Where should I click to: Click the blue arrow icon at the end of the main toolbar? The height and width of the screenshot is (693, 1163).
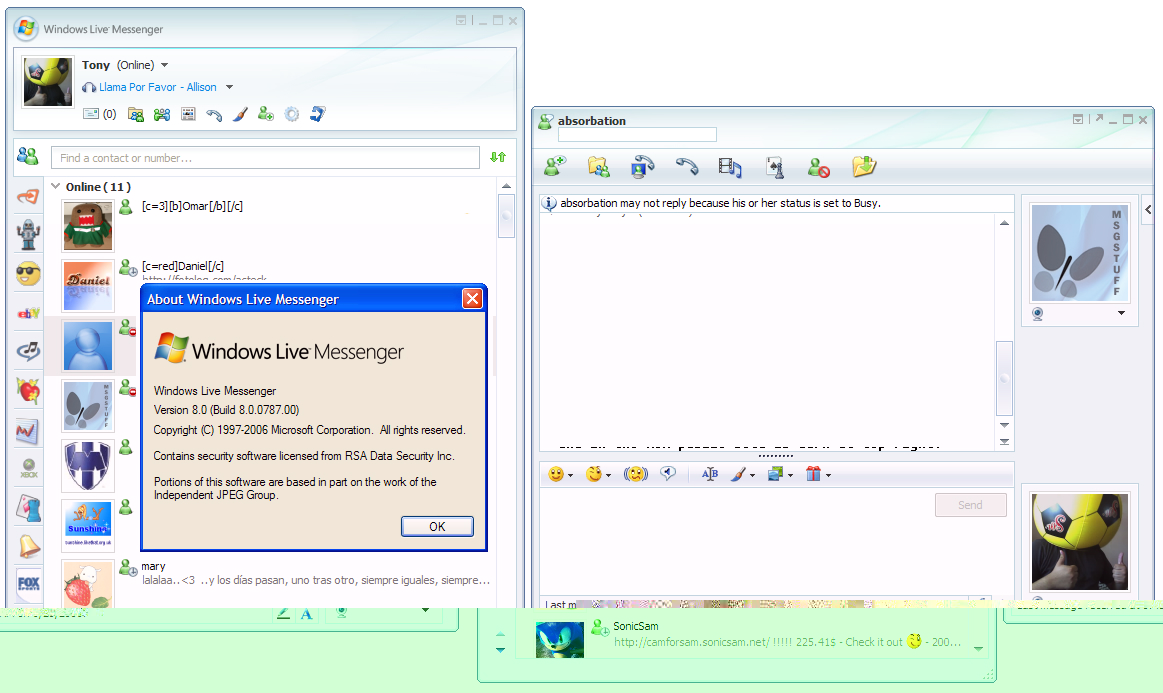[x=317, y=114]
